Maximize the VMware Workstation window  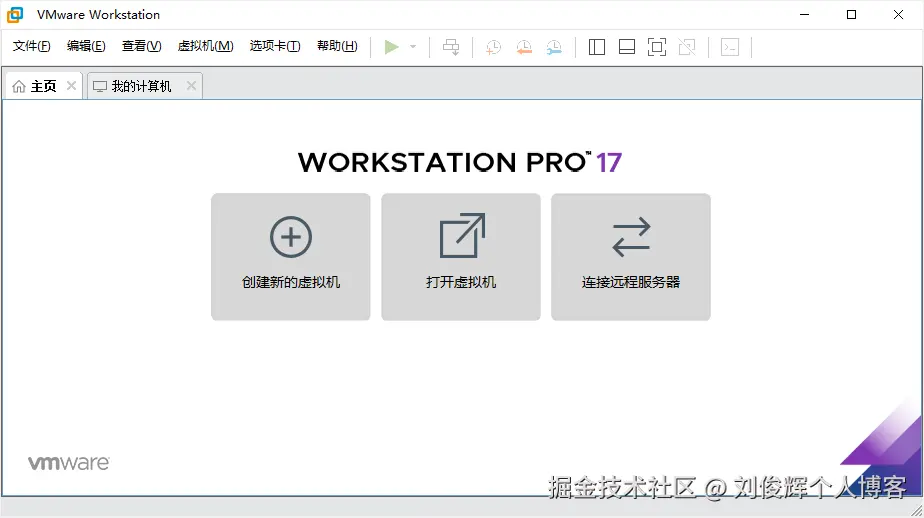(x=852, y=15)
